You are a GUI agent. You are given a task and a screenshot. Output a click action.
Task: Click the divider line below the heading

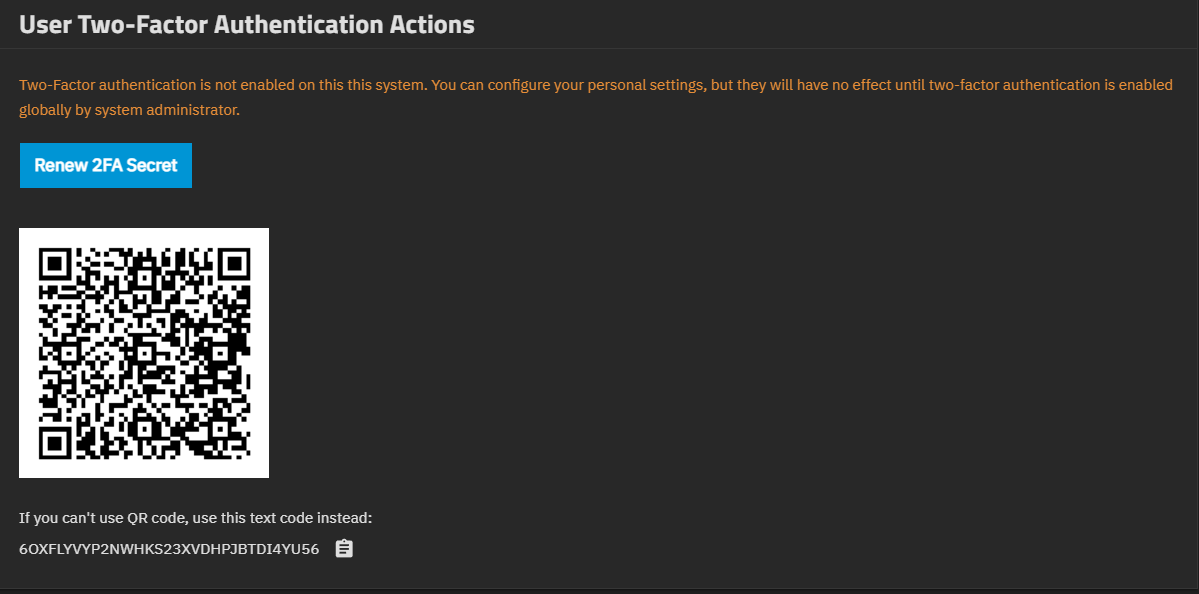(x=600, y=48)
